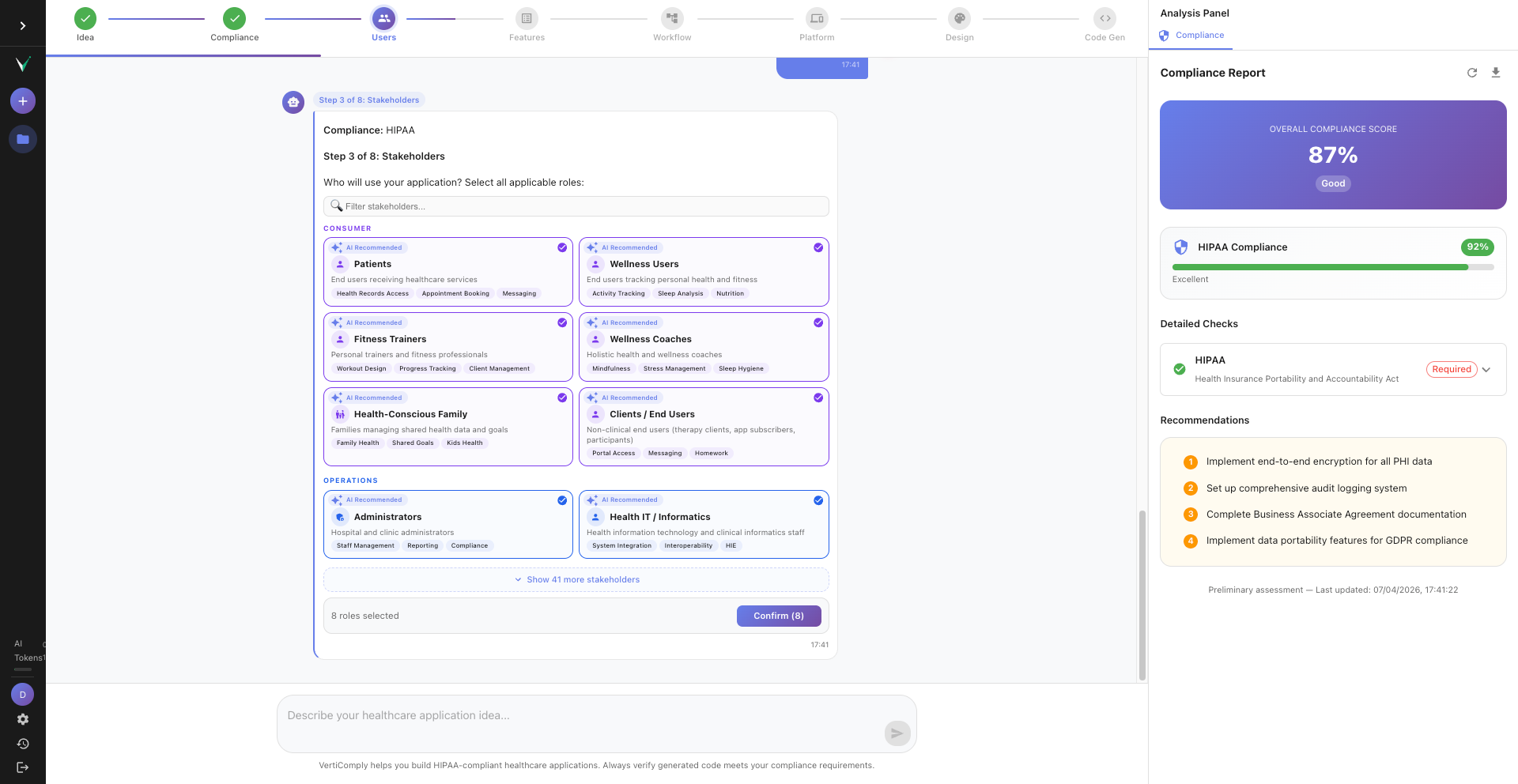Screen dimensions: 1518x784
Task: Select the Workflow step icon
Action: [671, 18]
